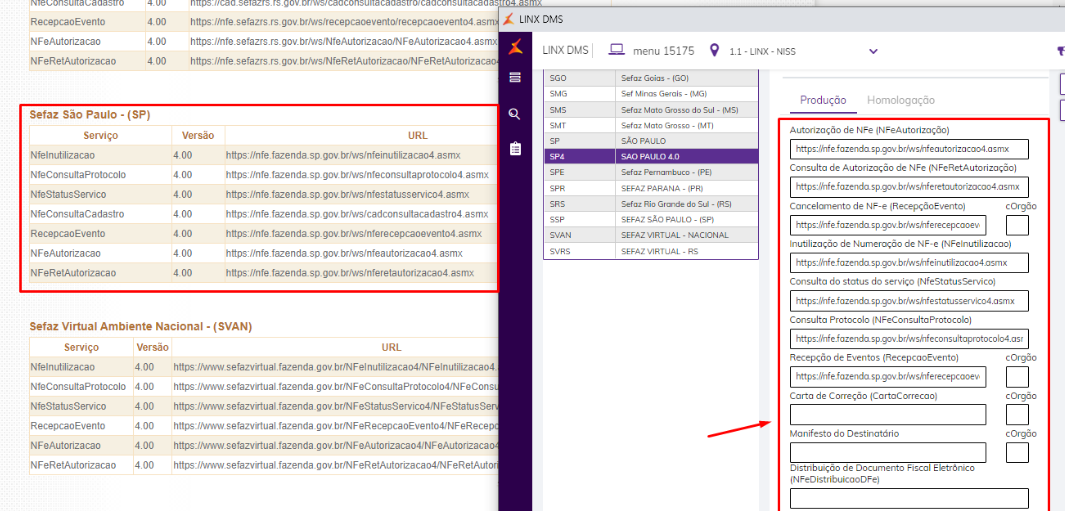1065x513 pixels.
Task: Click Sefaz Virtual Ambiente Nacional heading on webpage
Action: coord(141,326)
